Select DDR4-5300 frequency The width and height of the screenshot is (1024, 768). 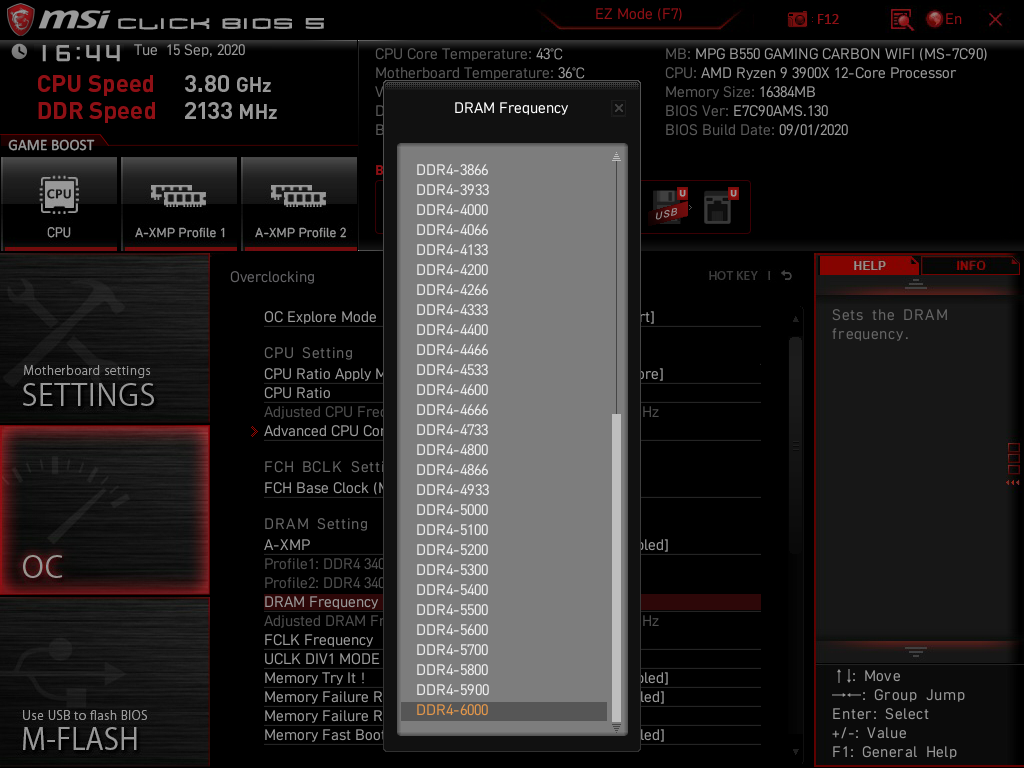tap(452, 570)
